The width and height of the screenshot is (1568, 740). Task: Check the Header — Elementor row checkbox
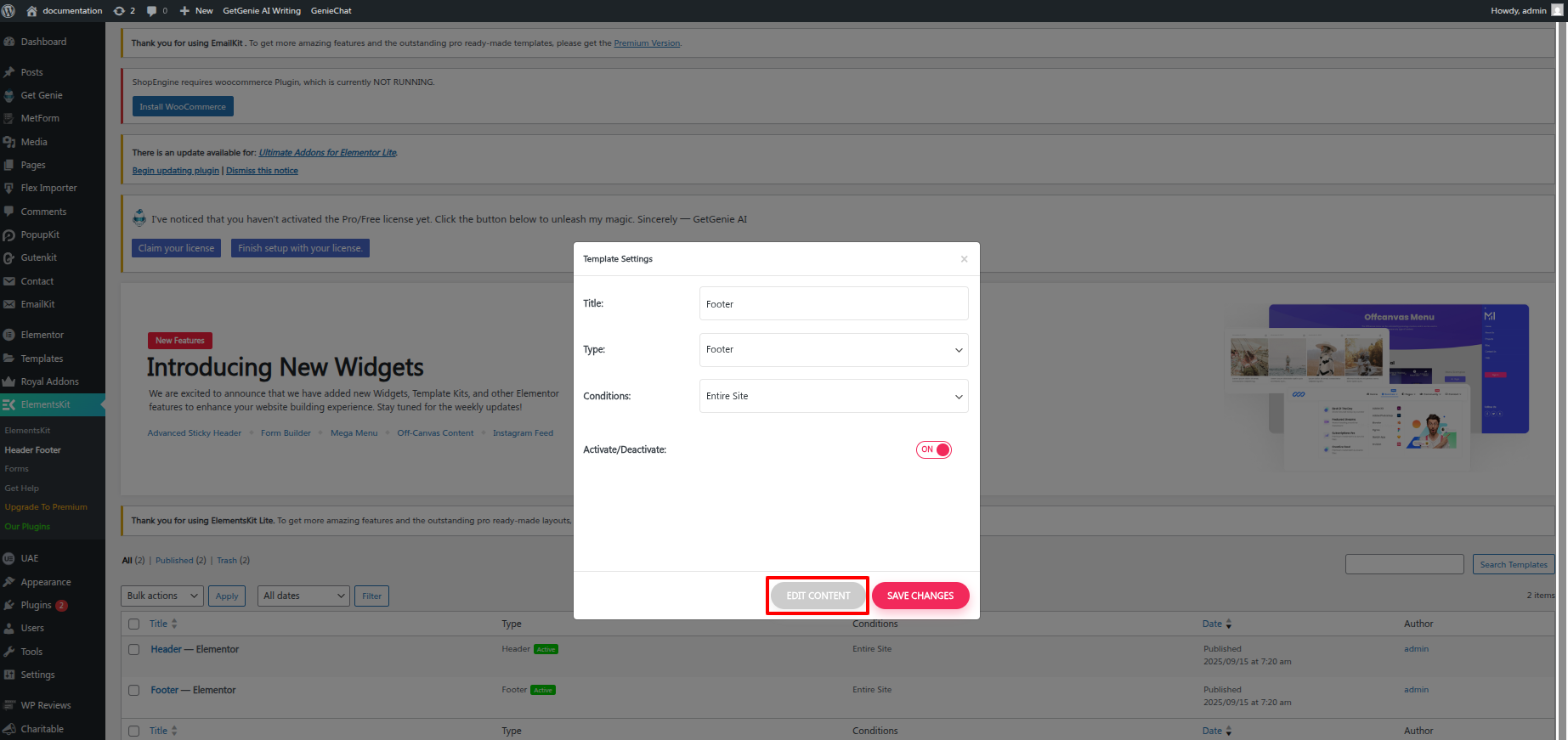coord(133,649)
